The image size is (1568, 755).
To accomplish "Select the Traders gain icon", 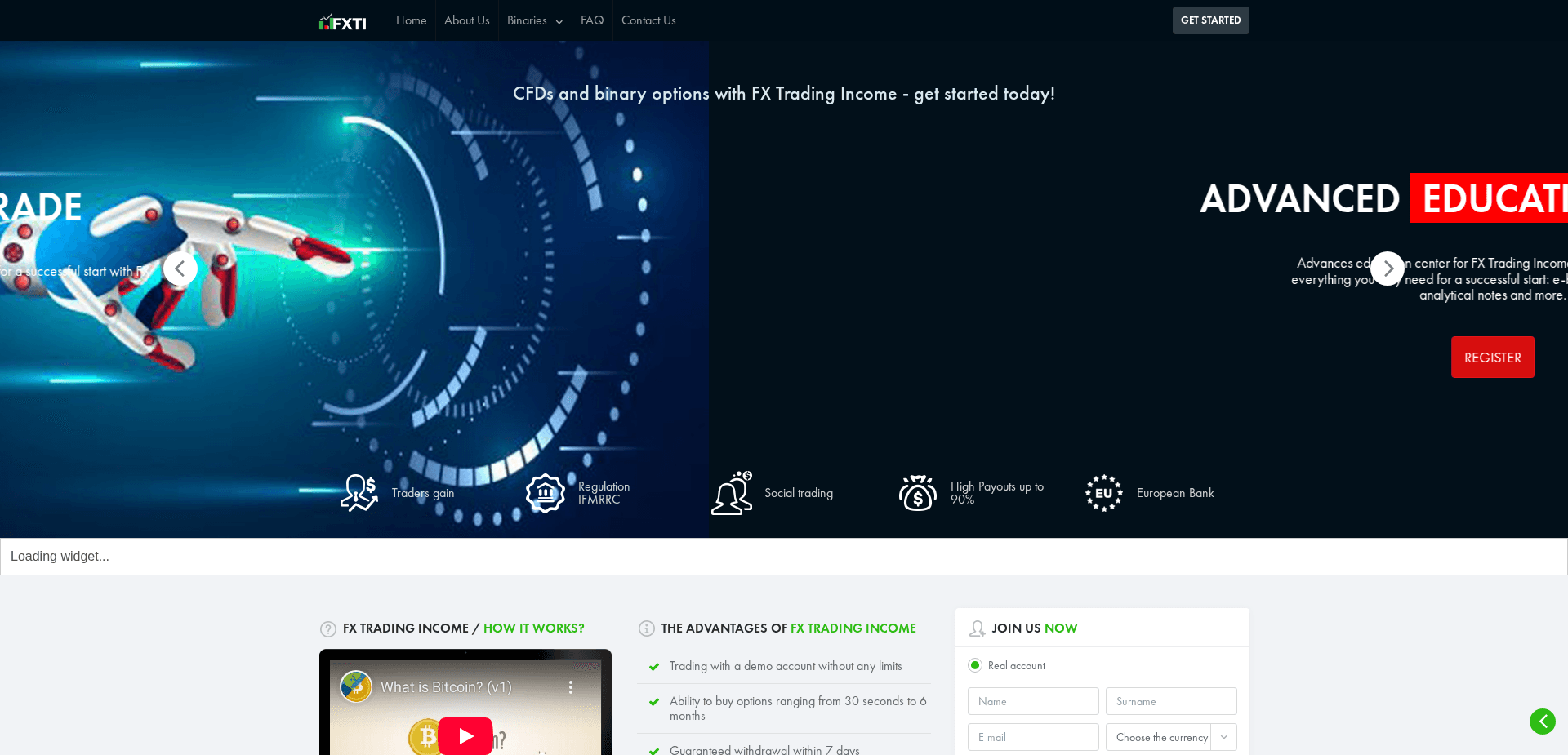I will coord(359,492).
